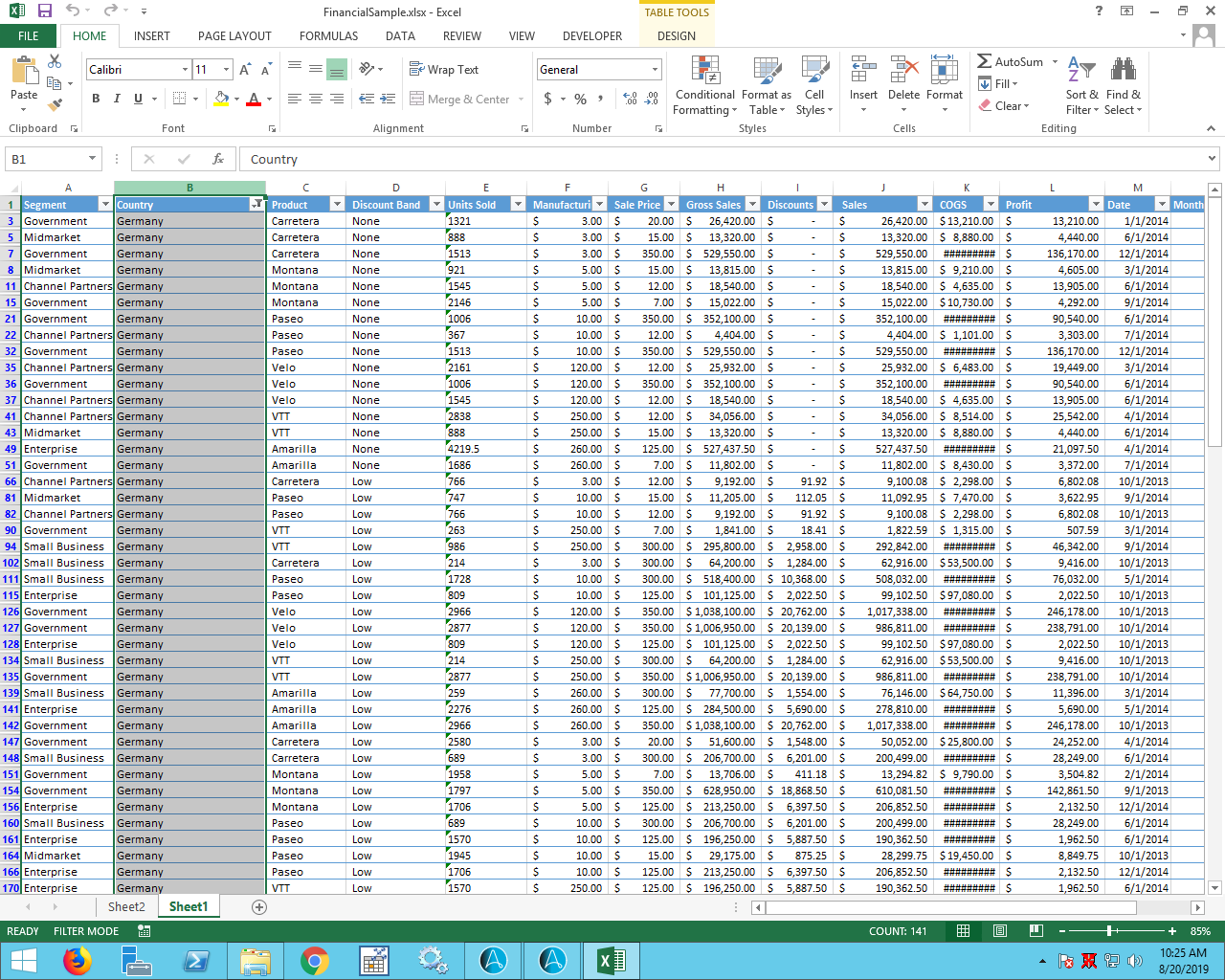Click Merge & Center button

point(459,99)
